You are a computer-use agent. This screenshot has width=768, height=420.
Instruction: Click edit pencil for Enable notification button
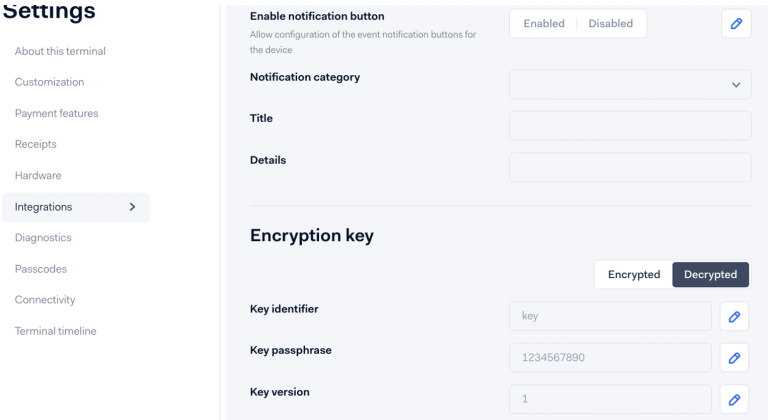[736, 23]
